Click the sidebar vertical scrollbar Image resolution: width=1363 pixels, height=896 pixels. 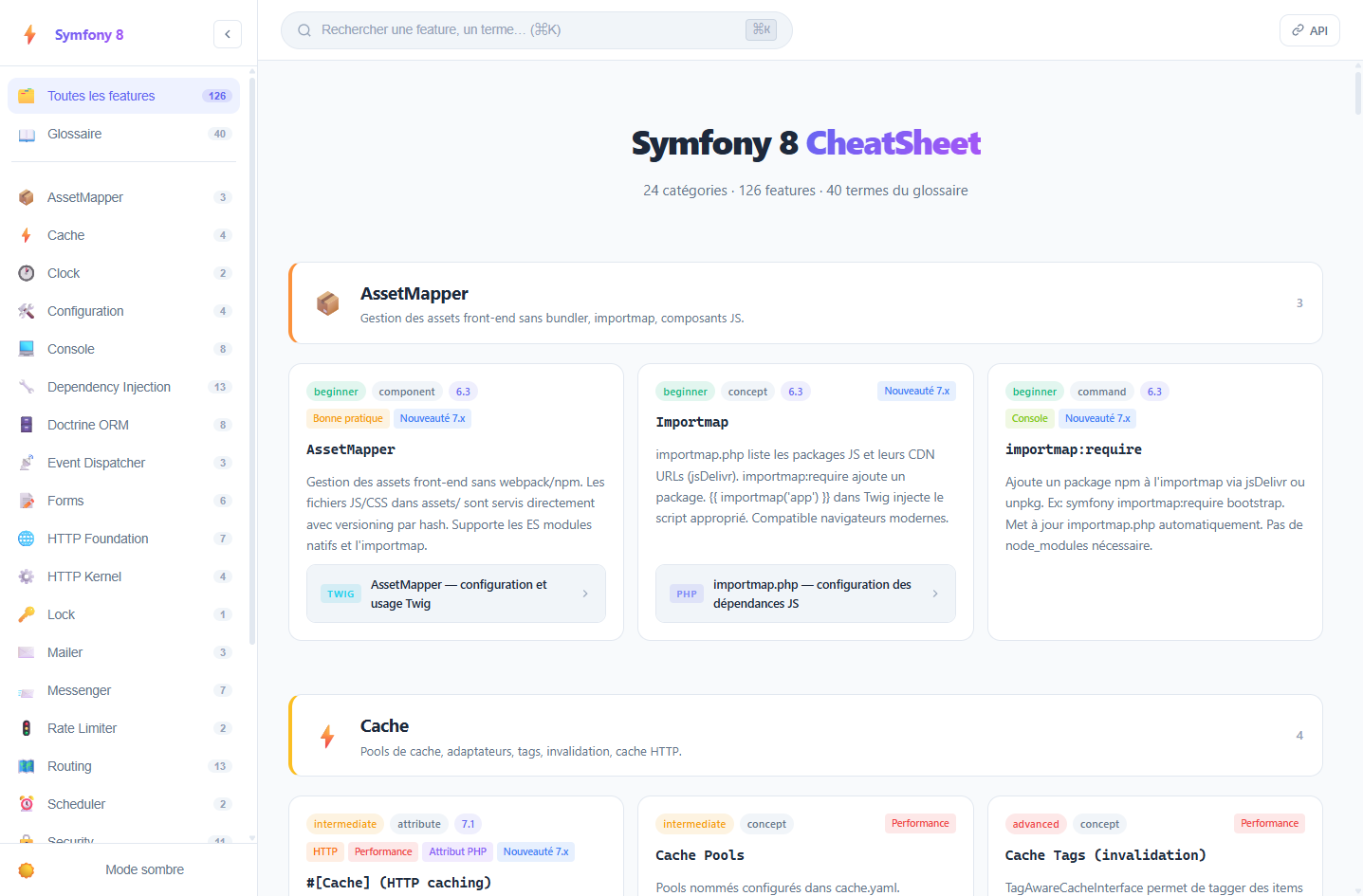252,360
